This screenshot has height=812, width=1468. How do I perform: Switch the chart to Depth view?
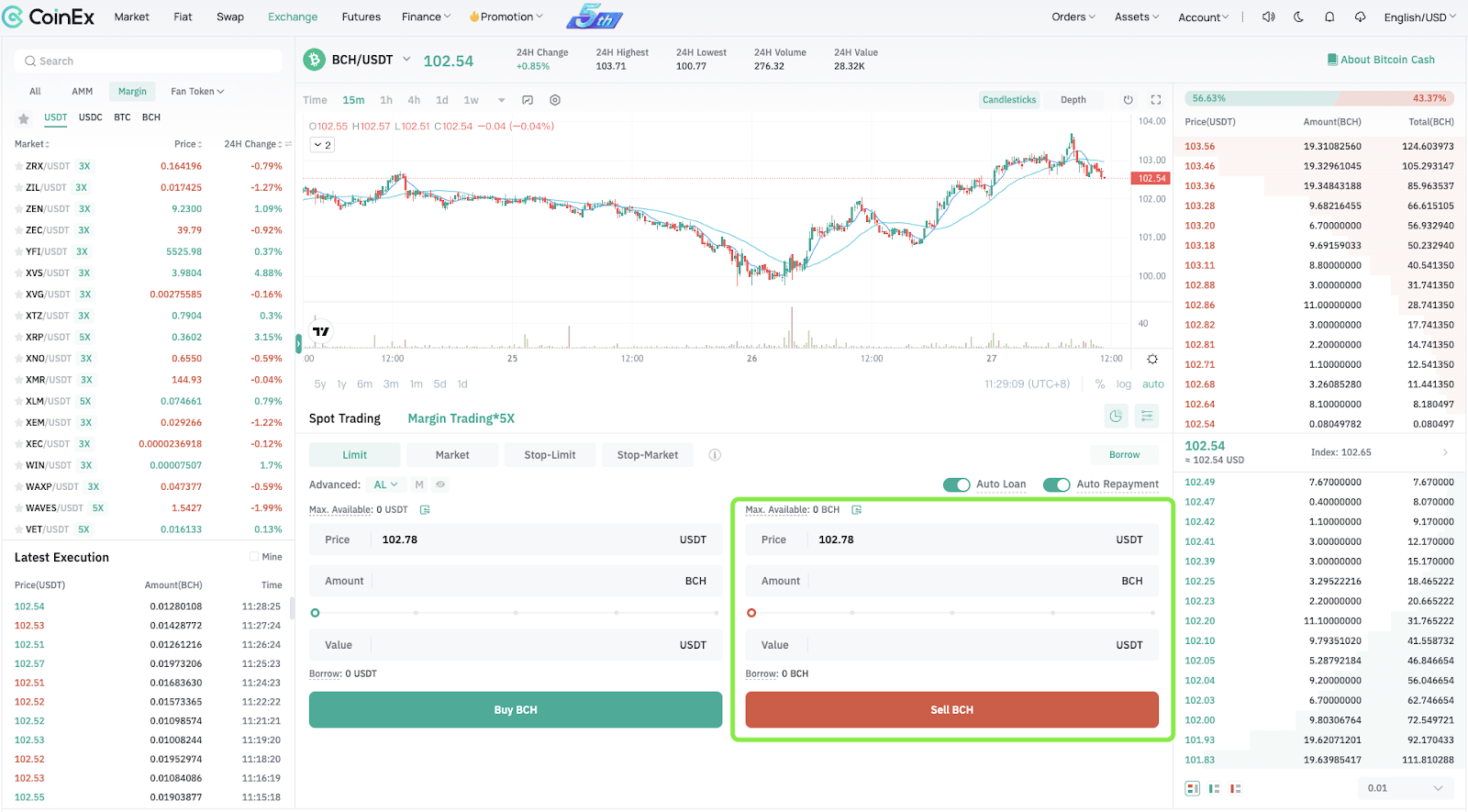click(1073, 100)
